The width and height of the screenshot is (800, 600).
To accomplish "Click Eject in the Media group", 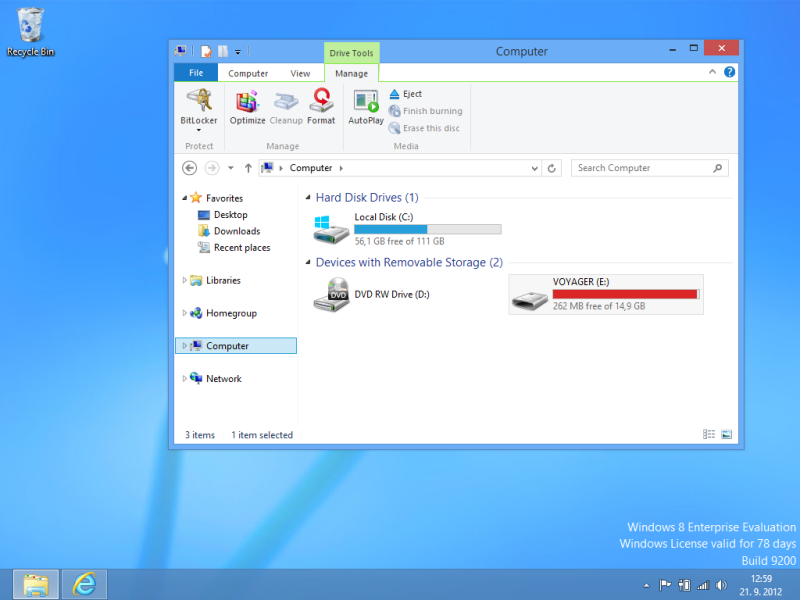I will [x=405, y=94].
